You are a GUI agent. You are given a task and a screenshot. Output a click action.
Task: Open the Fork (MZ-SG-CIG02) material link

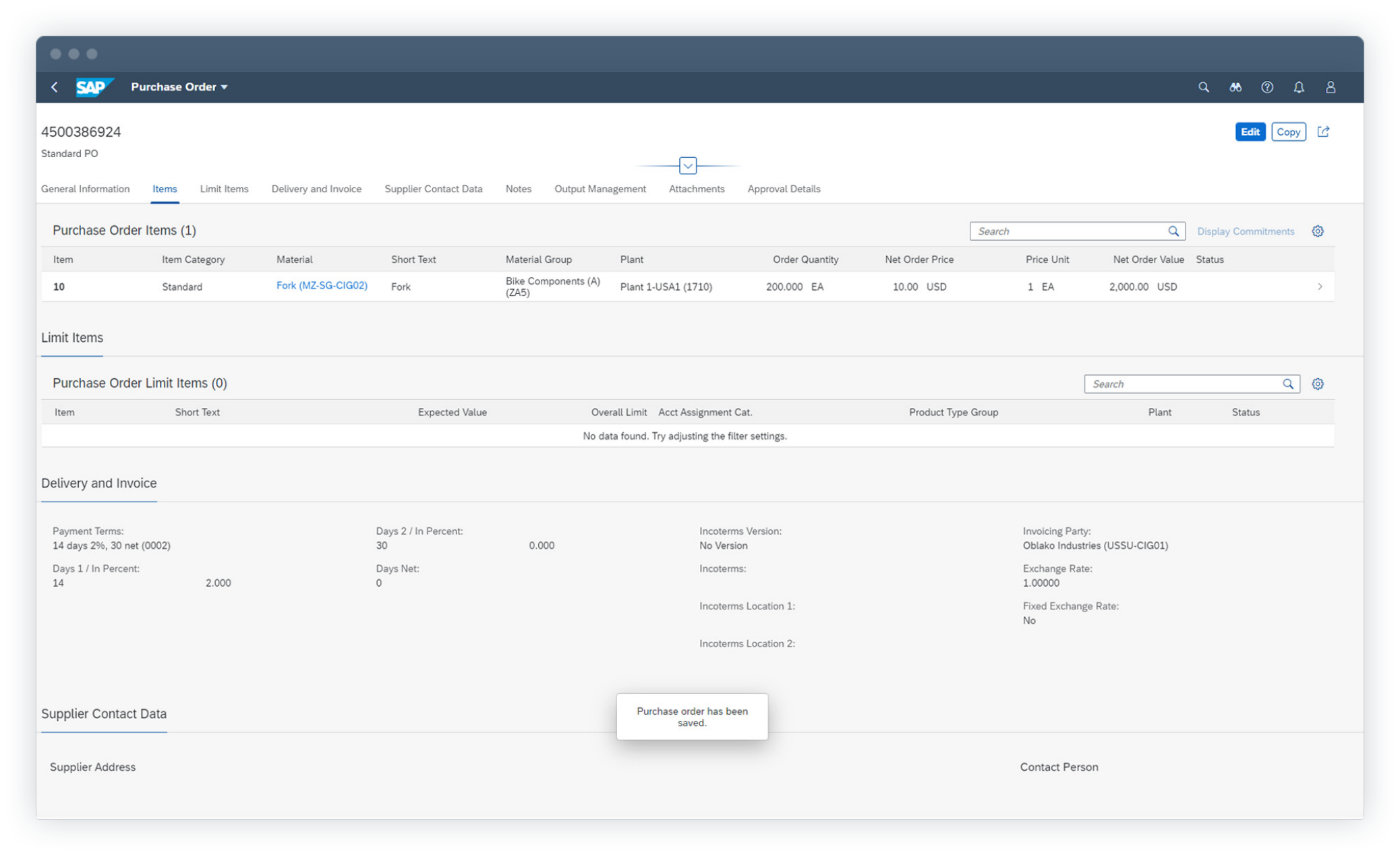pyautogui.click(x=322, y=285)
